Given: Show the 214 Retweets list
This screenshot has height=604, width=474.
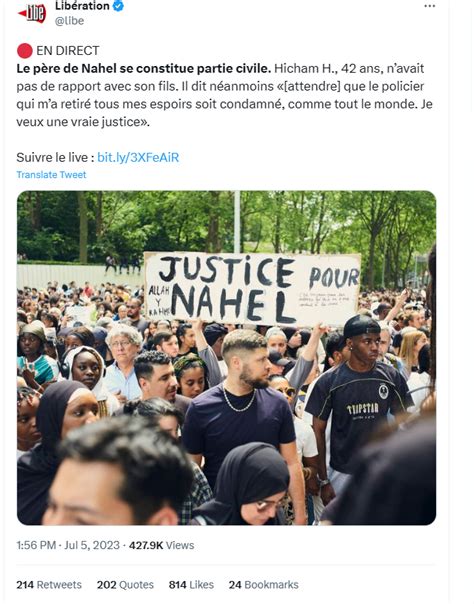Looking at the screenshot, I should point(49,585).
